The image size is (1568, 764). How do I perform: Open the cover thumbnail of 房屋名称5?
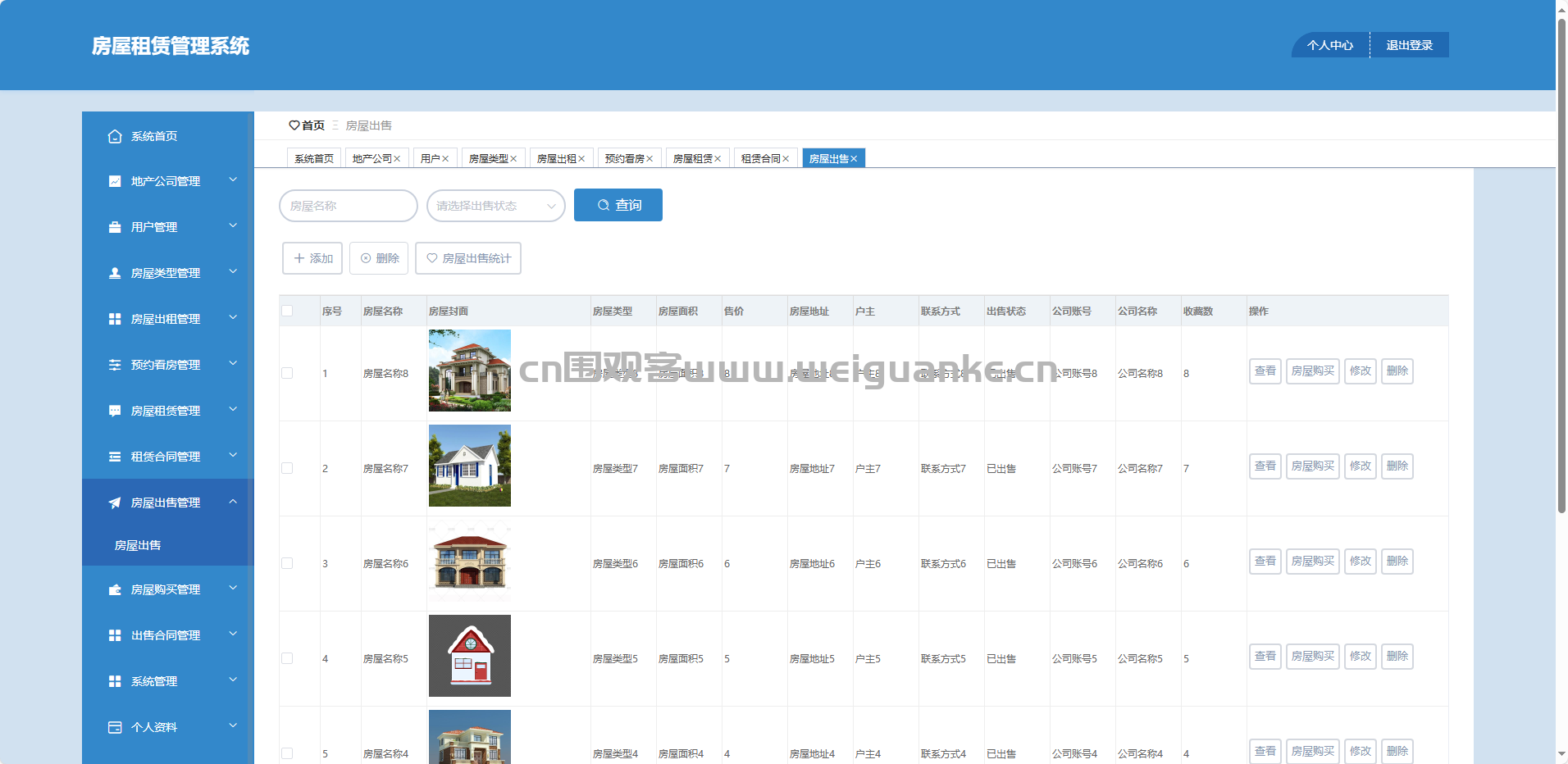(470, 656)
